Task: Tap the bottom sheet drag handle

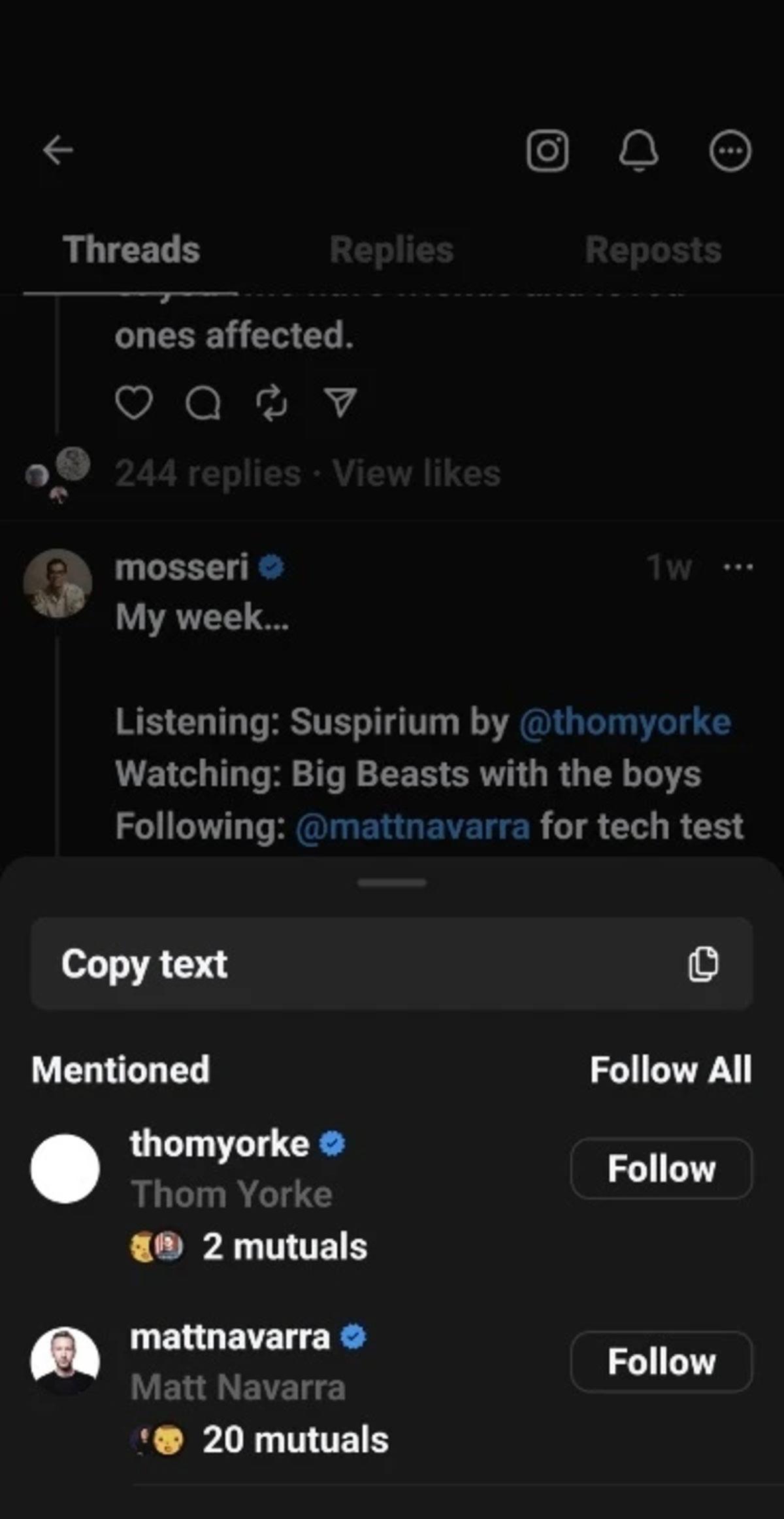Action: pos(392,883)
